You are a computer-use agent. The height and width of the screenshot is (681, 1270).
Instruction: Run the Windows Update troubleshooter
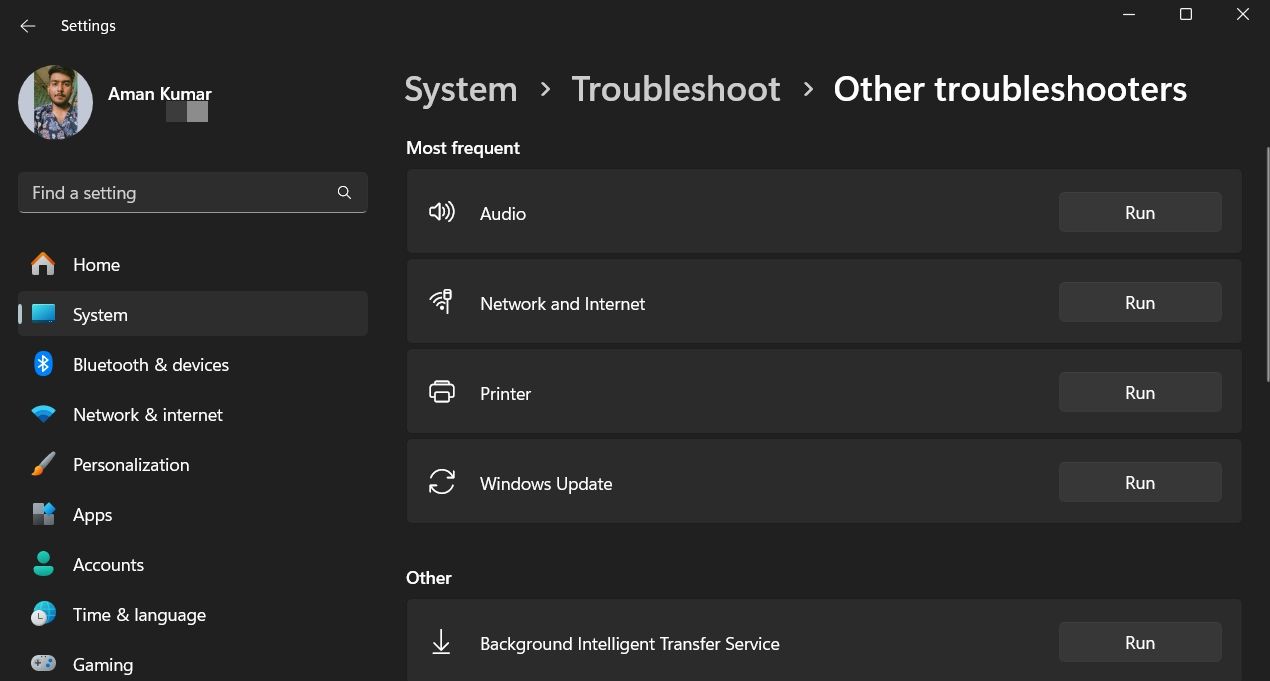click(x=1139, y=482)
